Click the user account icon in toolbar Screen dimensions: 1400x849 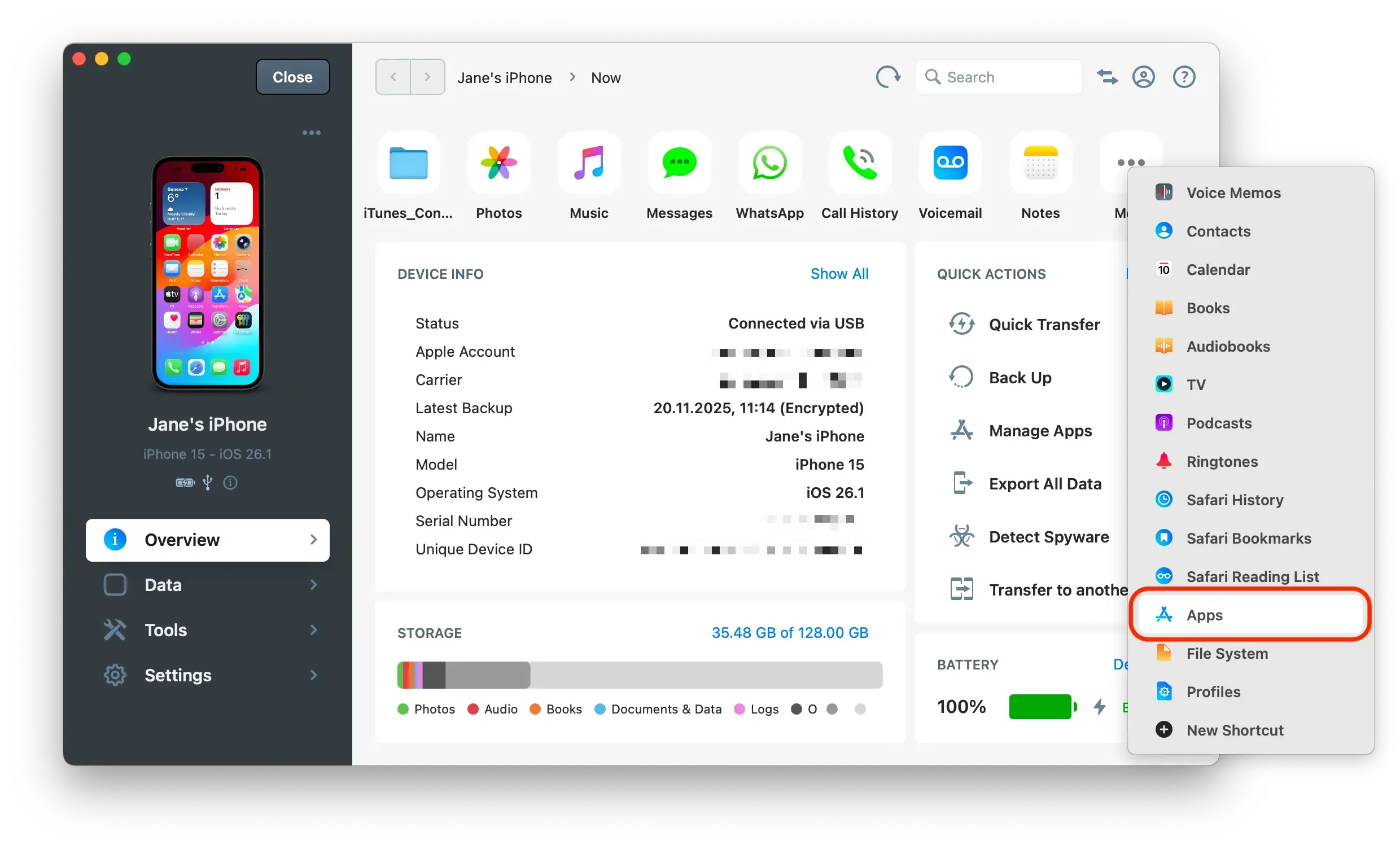click(x=1144, y=77)
